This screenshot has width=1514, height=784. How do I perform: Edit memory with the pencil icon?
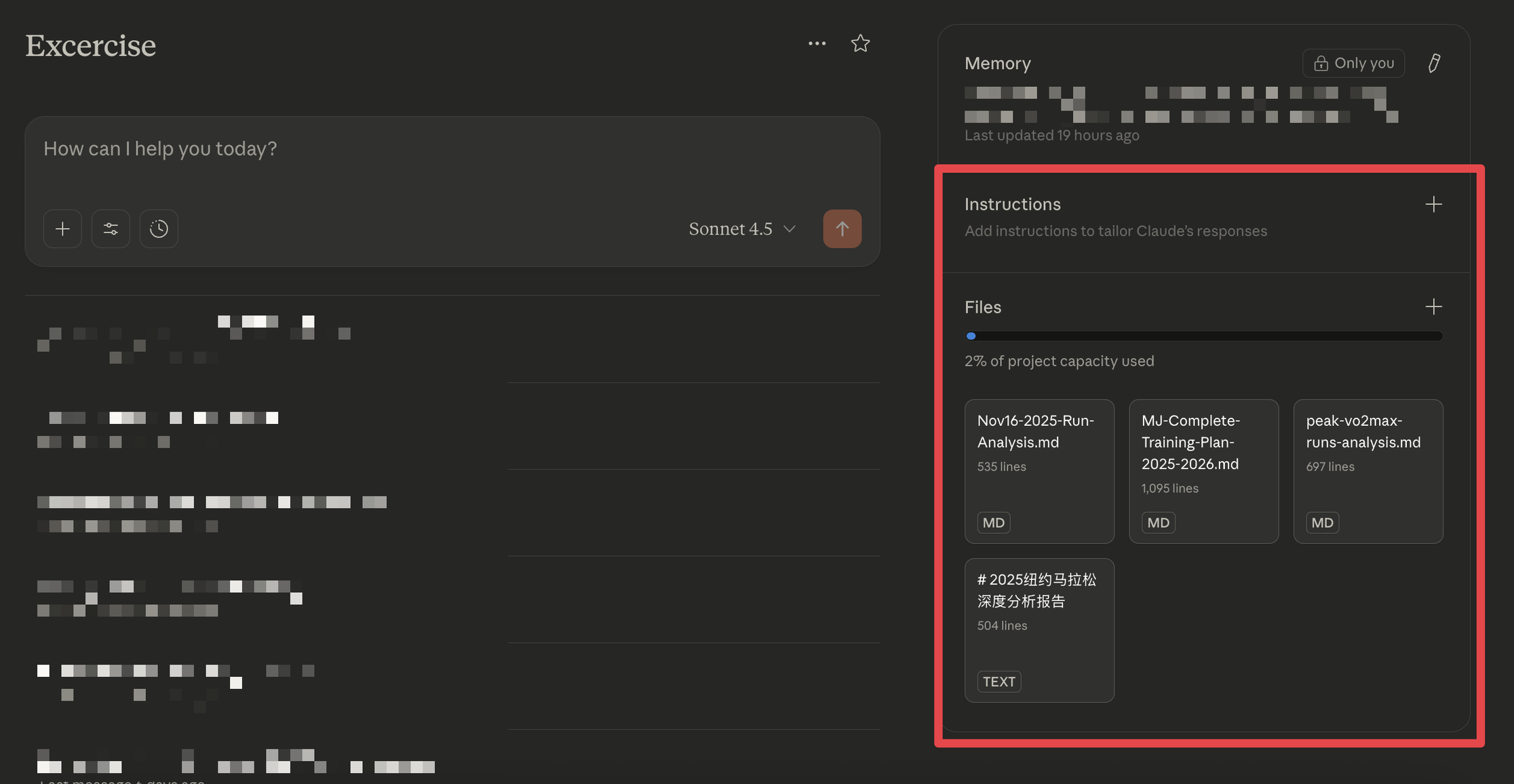pos(1433,63)
